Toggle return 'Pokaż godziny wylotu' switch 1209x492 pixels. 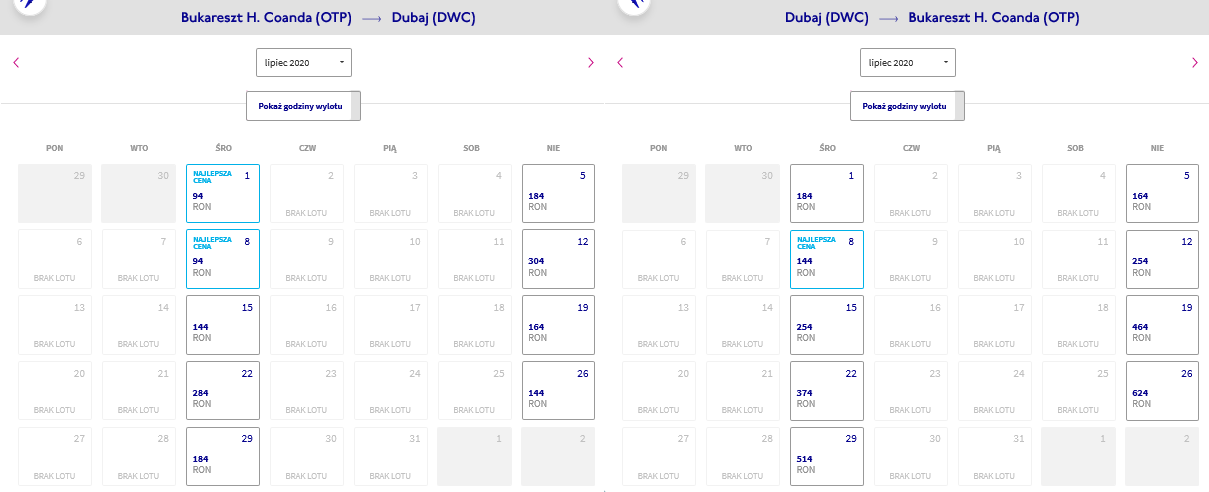click(x=907, y=105)
